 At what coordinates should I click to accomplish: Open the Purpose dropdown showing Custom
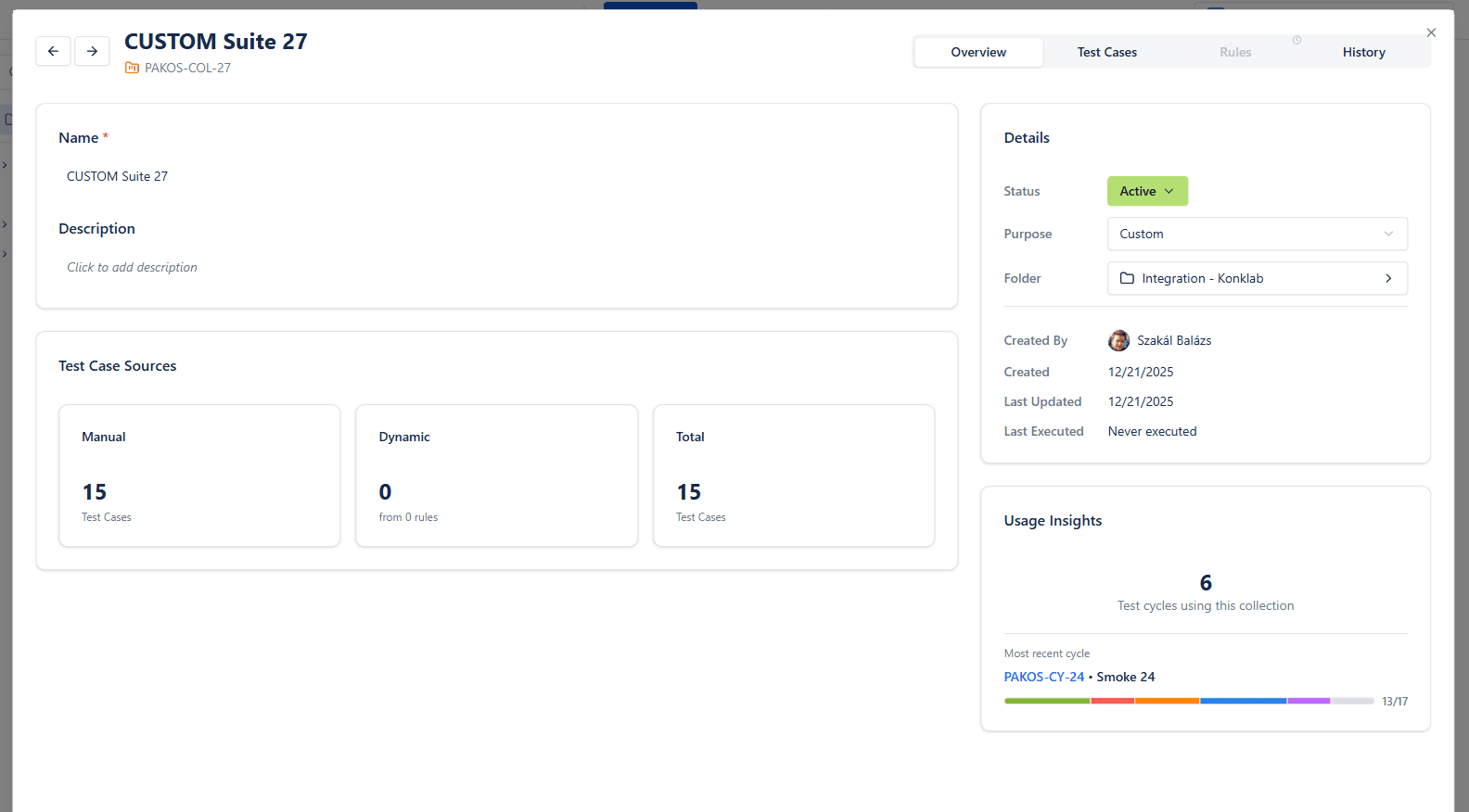pyautogui.click(x=1257, y=234)
